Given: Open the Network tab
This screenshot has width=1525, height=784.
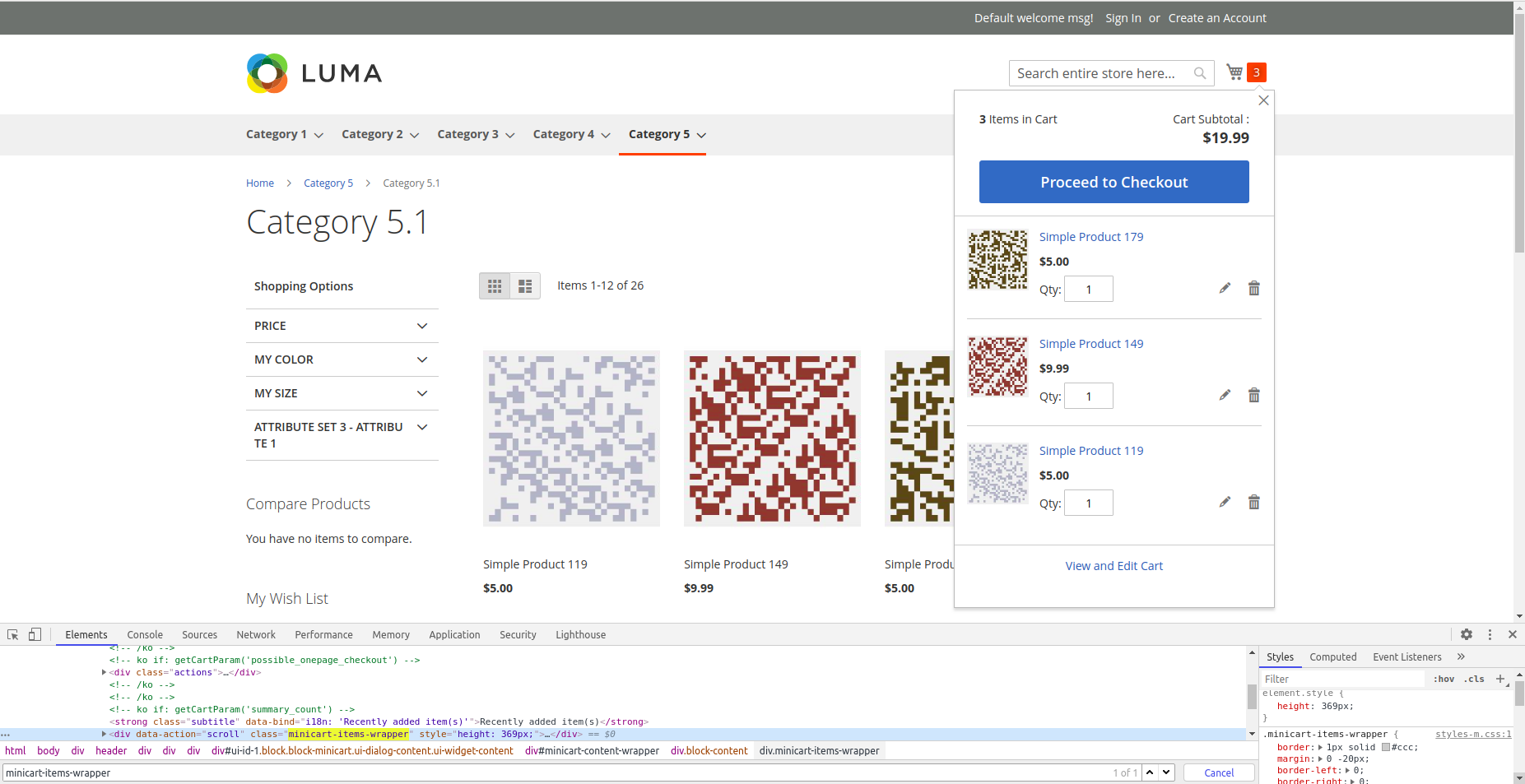Looking at the screenshot, I should [x=256, y=634].
